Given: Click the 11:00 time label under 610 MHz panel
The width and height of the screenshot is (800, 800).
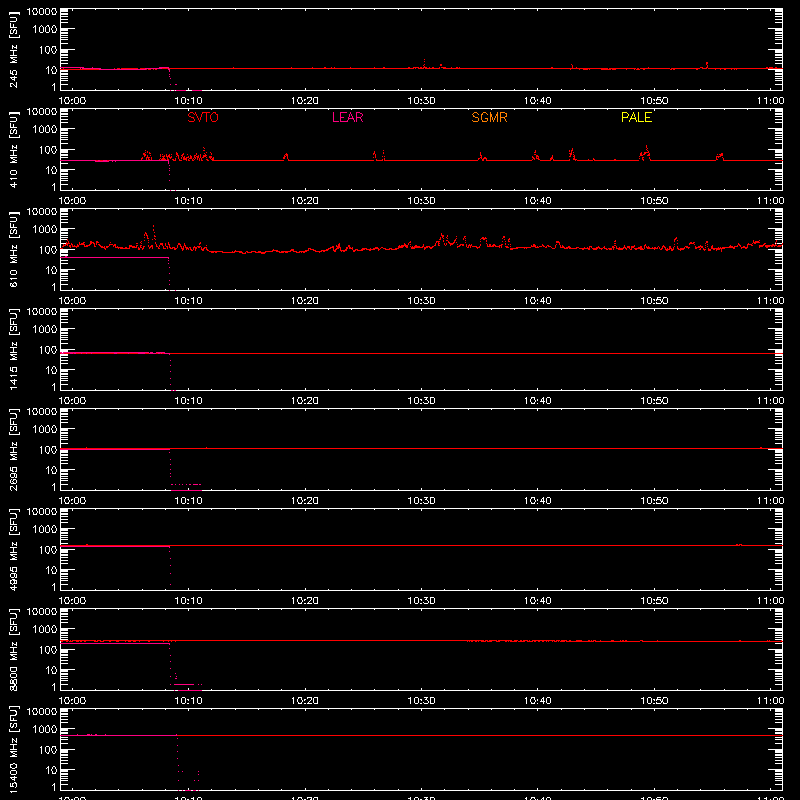Looking at the screenshot, I should [770, 301].
